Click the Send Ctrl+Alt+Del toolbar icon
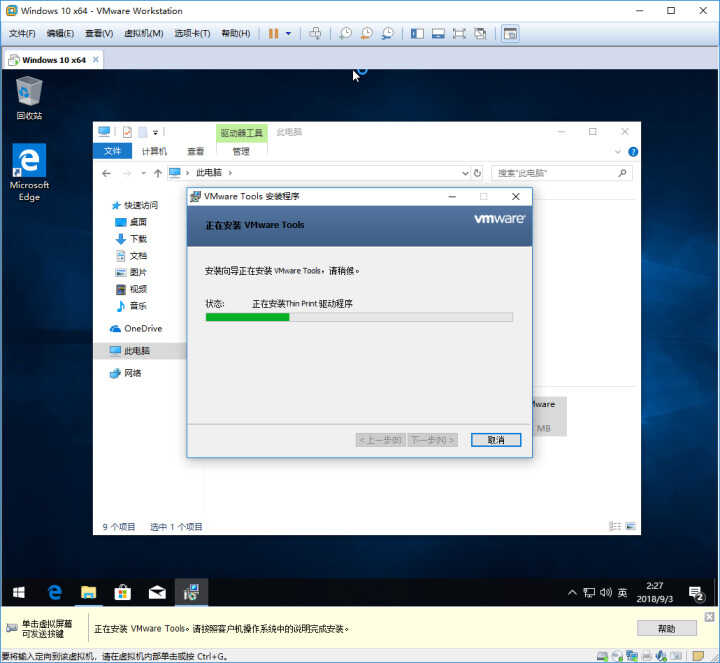This screenshot has width=720, height=663. (315, 34)
